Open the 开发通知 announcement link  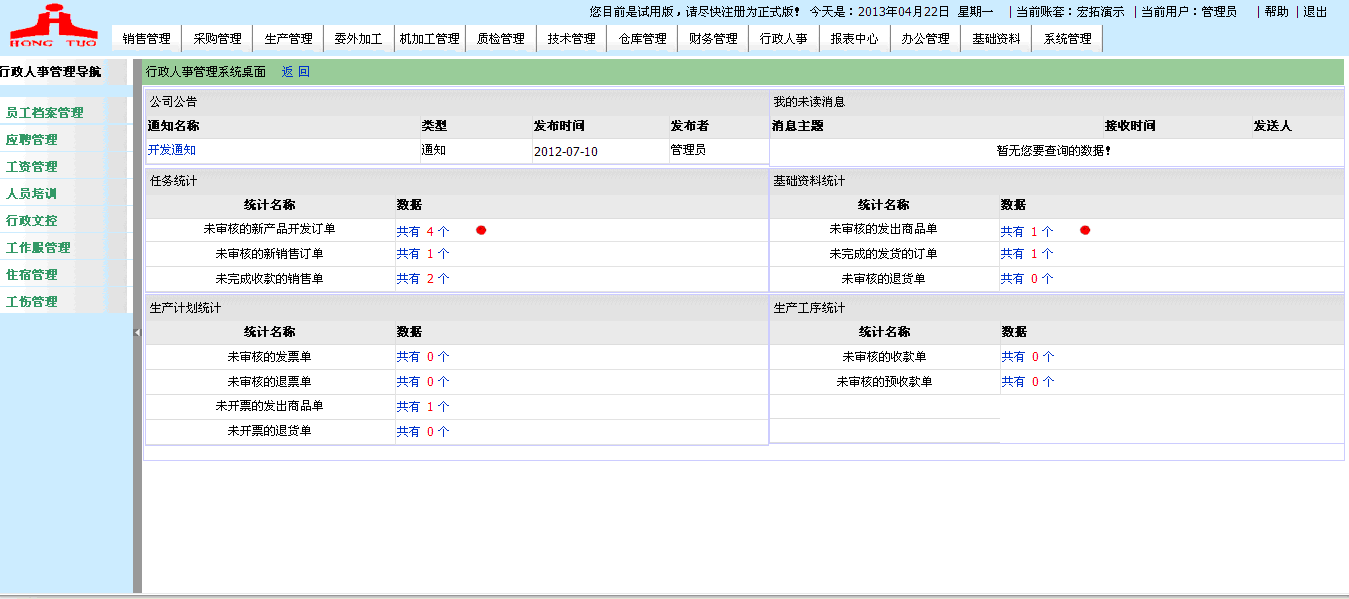tap(172, 150)
